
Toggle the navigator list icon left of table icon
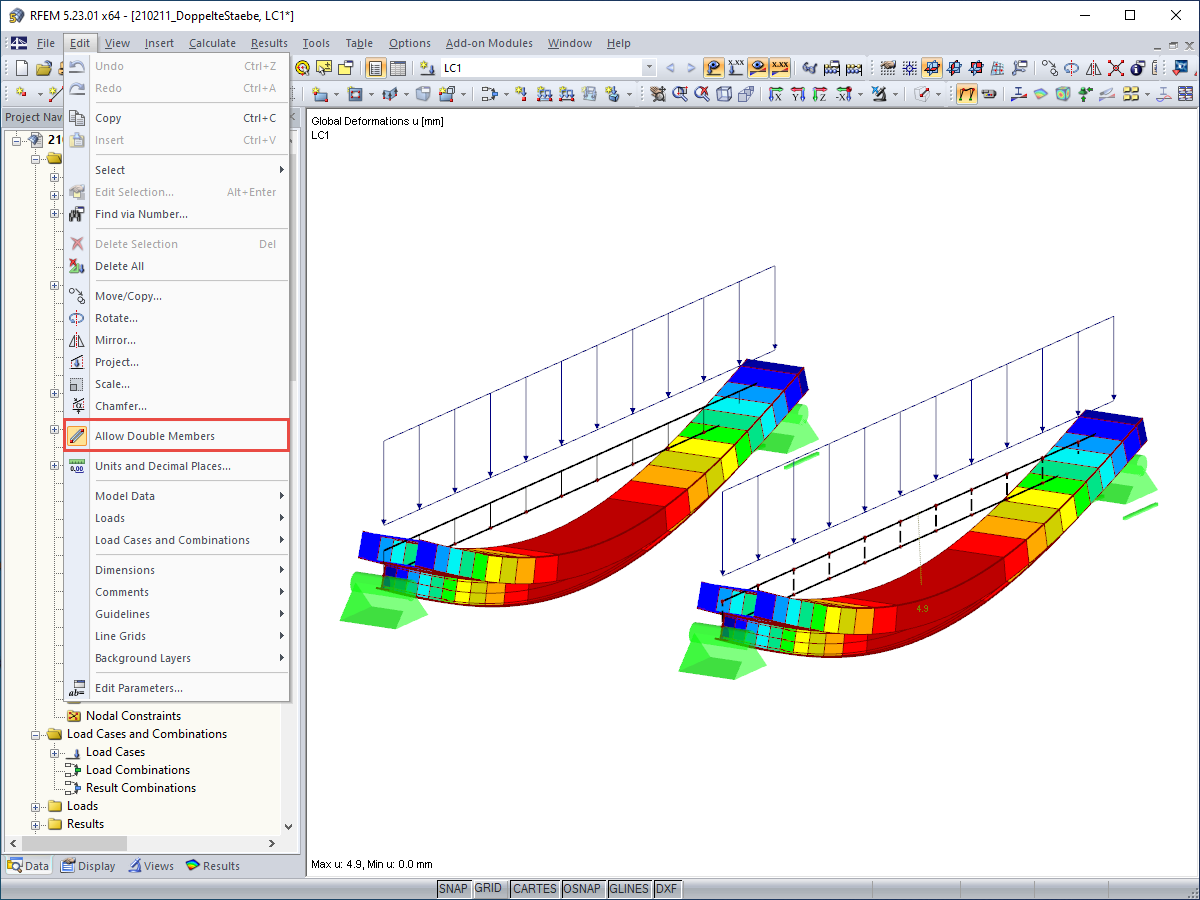click(376, 68)
